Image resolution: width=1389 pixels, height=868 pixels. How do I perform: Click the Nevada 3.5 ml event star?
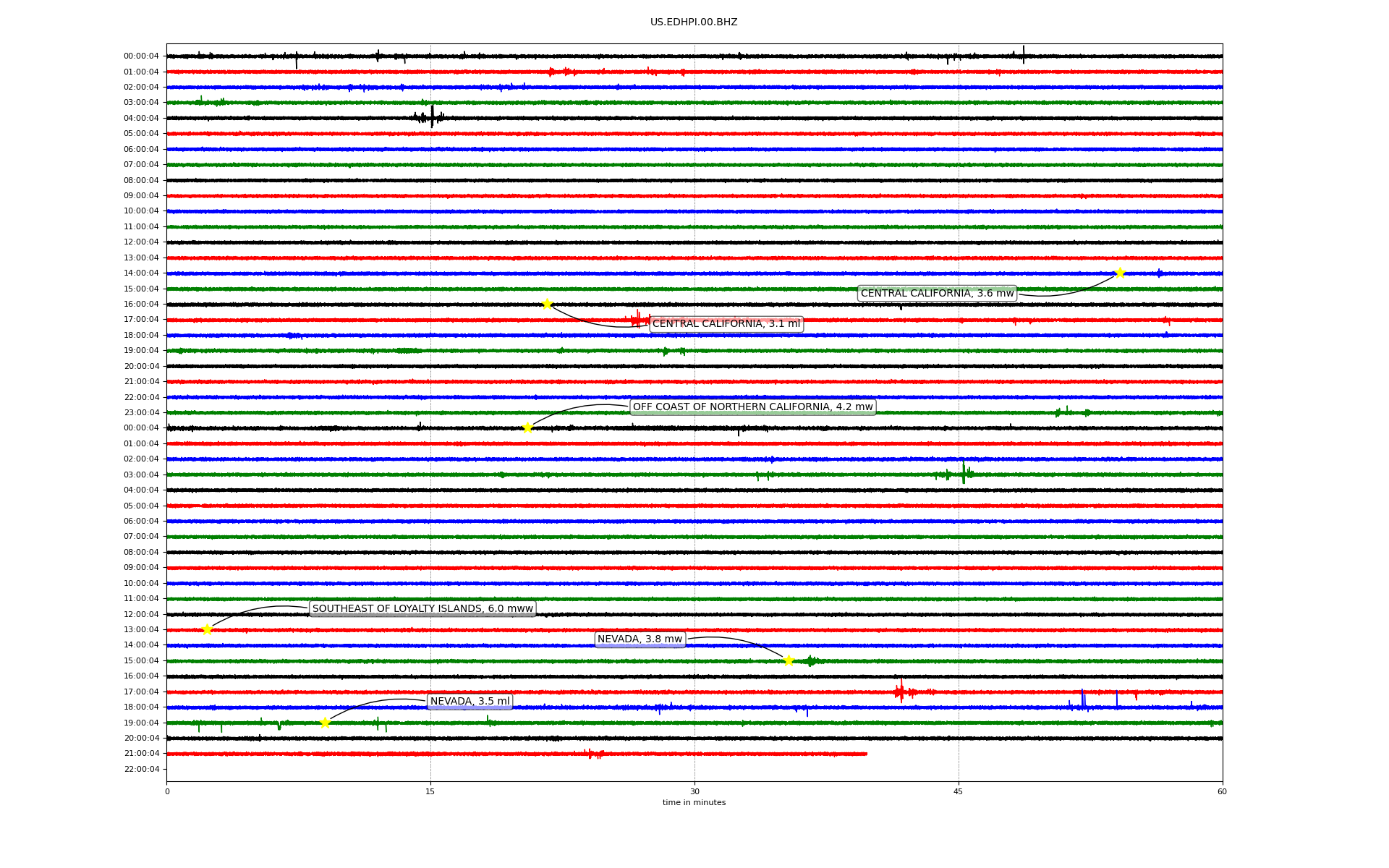[325, 723]
